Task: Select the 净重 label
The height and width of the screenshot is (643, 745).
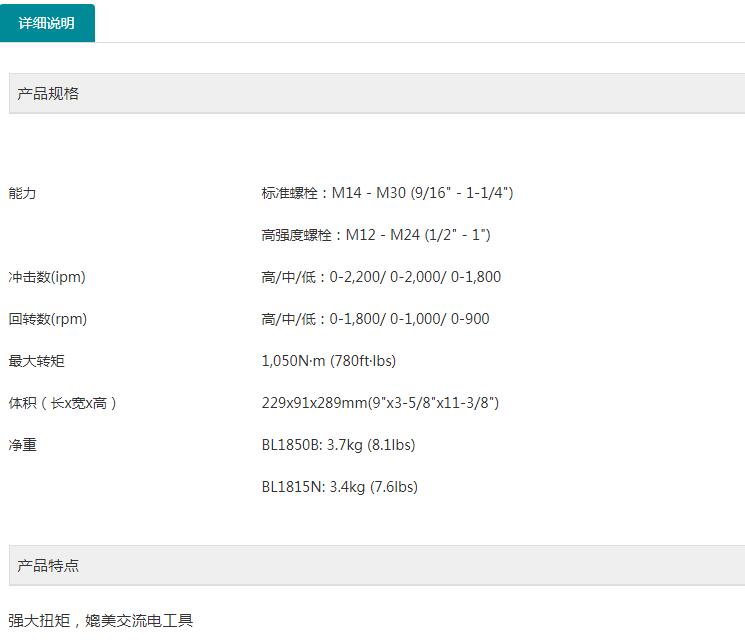Action: (x=22, y=445)
